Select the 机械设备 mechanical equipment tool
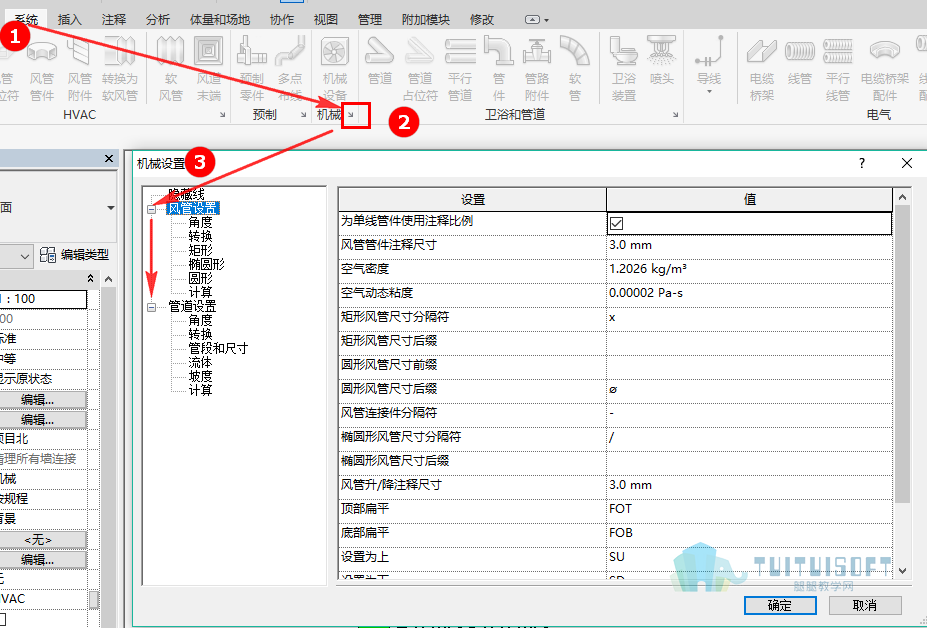 tap(335, 69)
